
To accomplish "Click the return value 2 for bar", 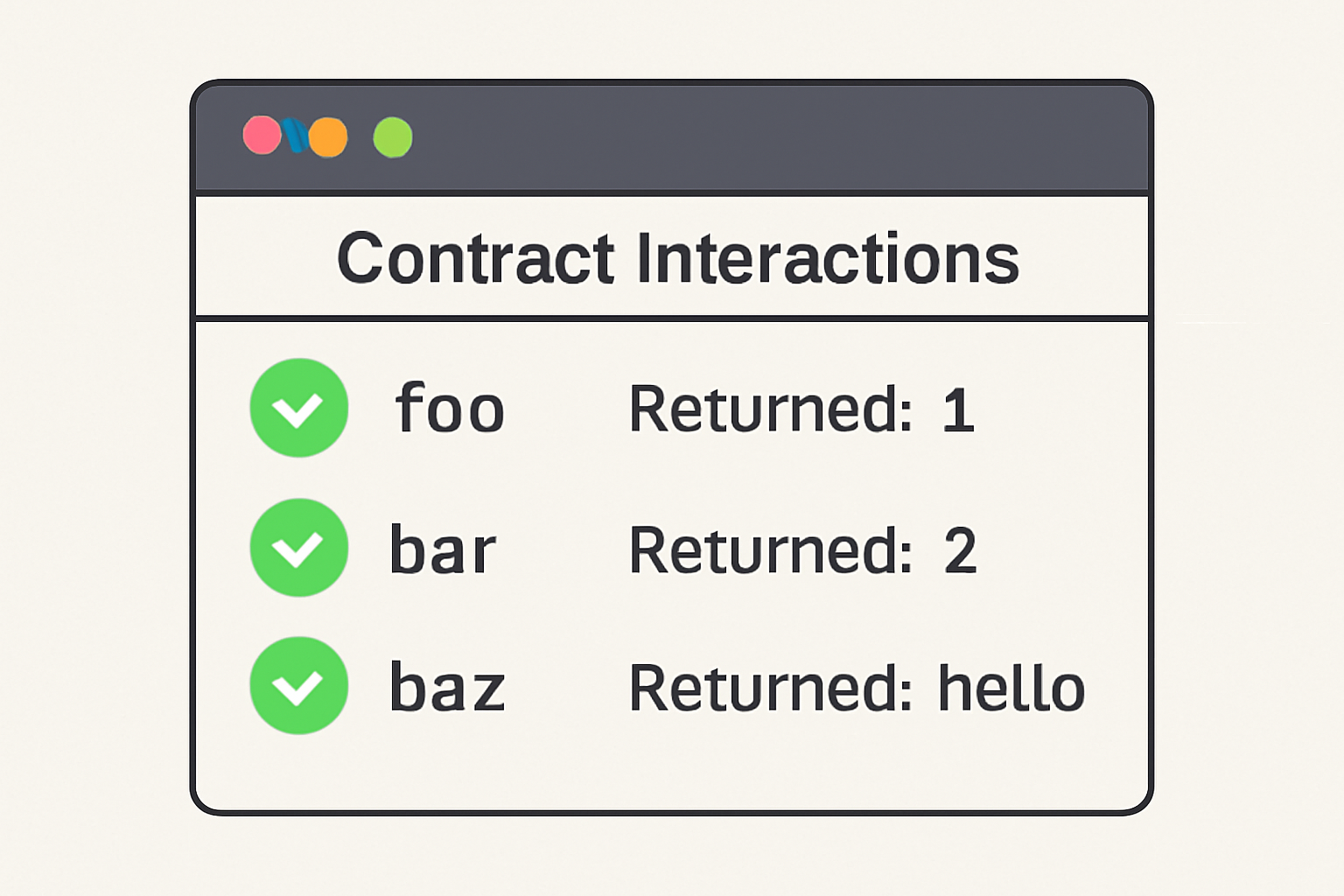I will (960, 550).
